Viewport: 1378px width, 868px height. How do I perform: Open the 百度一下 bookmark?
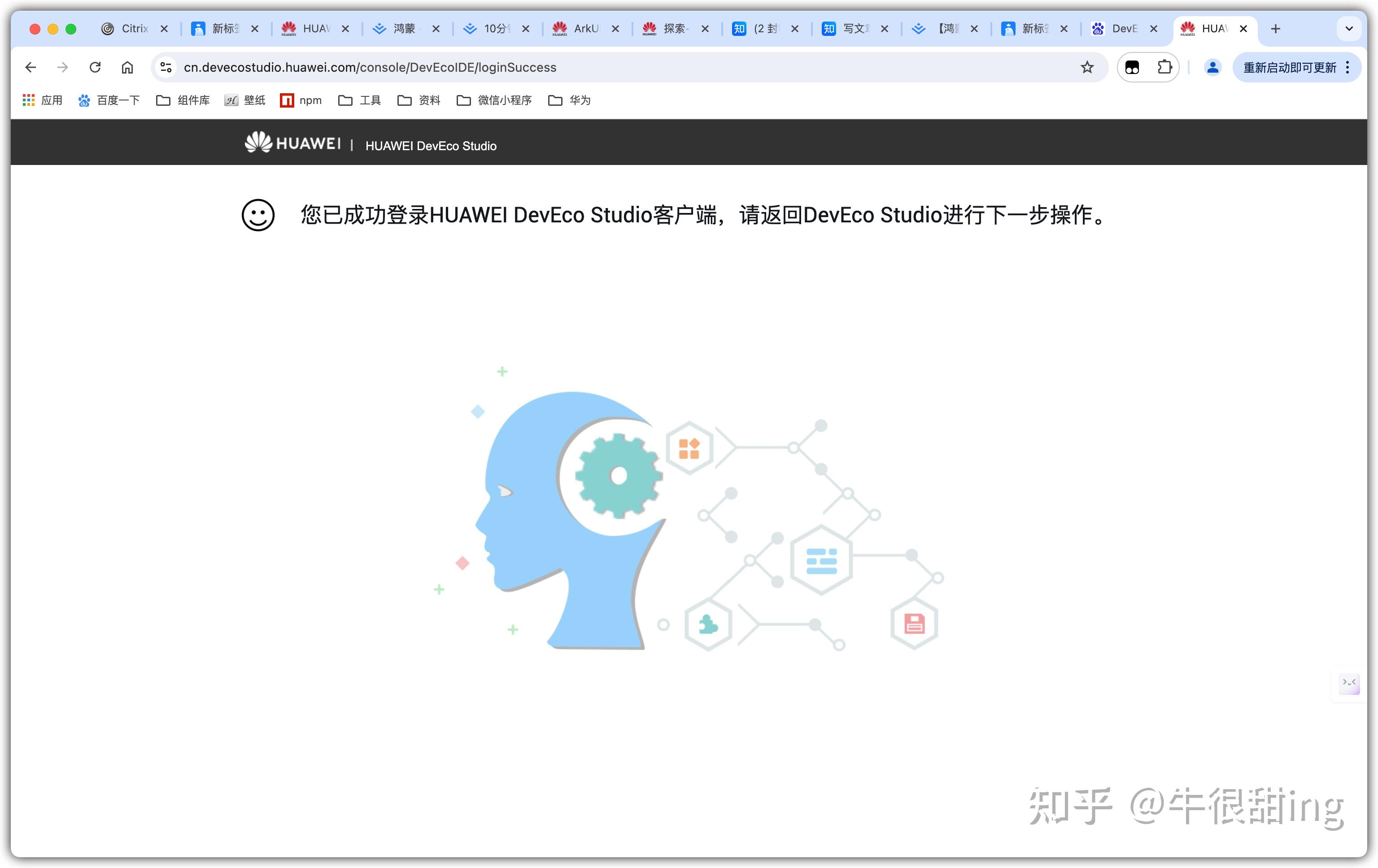click(109, 100)
